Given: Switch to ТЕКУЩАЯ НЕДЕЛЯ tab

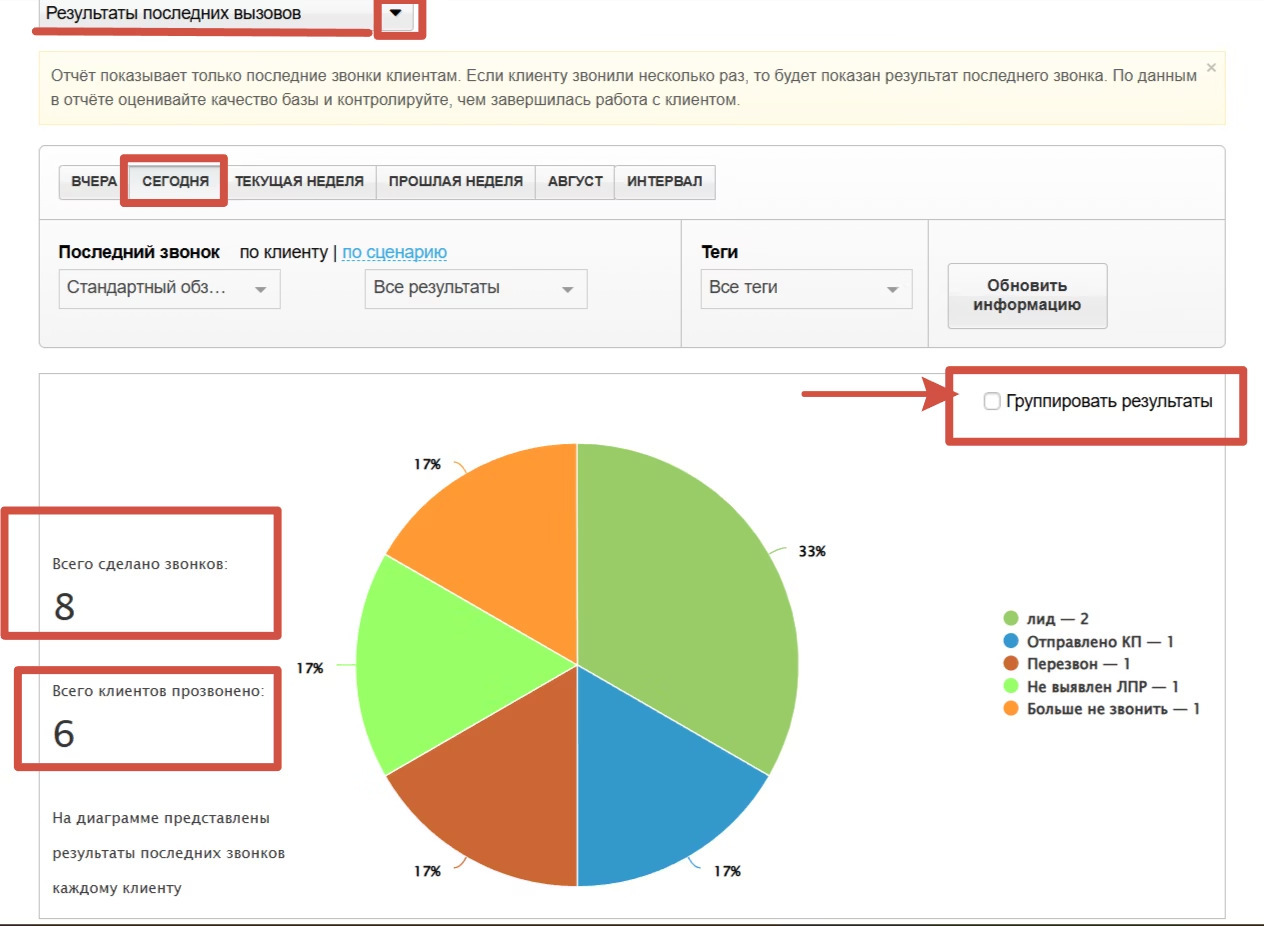Looking at the screenshot, I should (x=299, y=182).
